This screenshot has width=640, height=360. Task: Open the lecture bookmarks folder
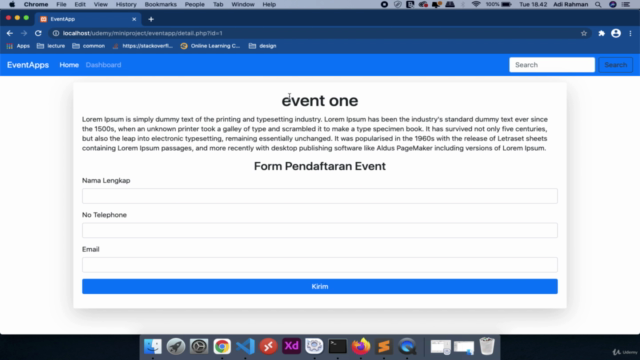(x=51, y=46)
